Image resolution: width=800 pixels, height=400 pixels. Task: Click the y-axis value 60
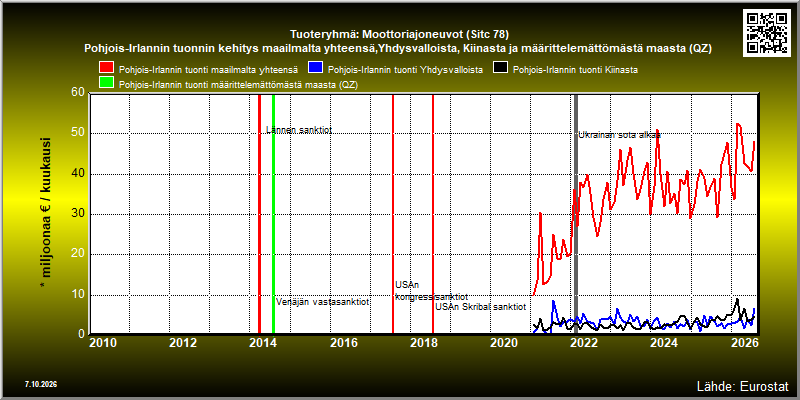click(x=78, y=93)
